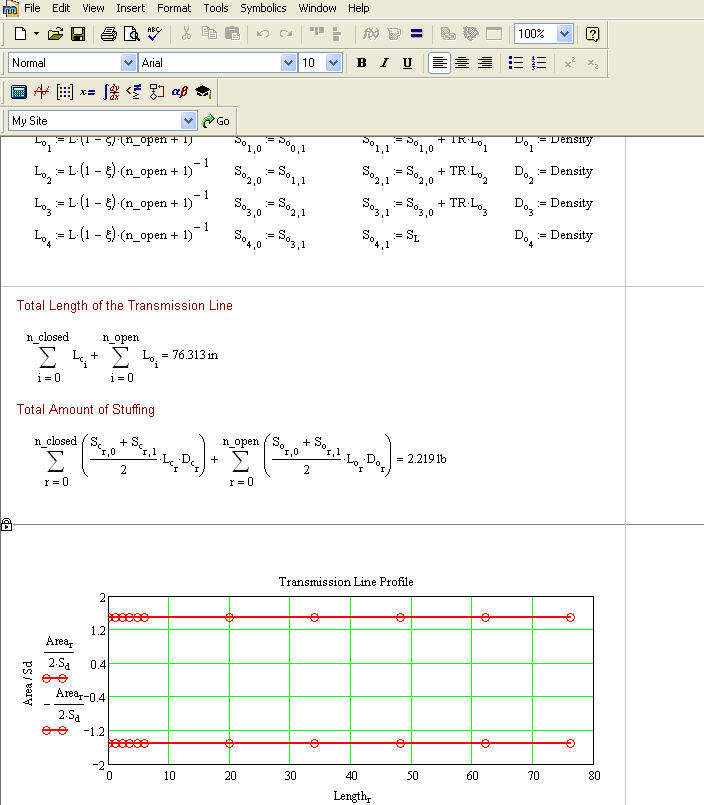Toggle bulleted list
The width and height of the screenshot is (704, 805).
coord(516,63)
